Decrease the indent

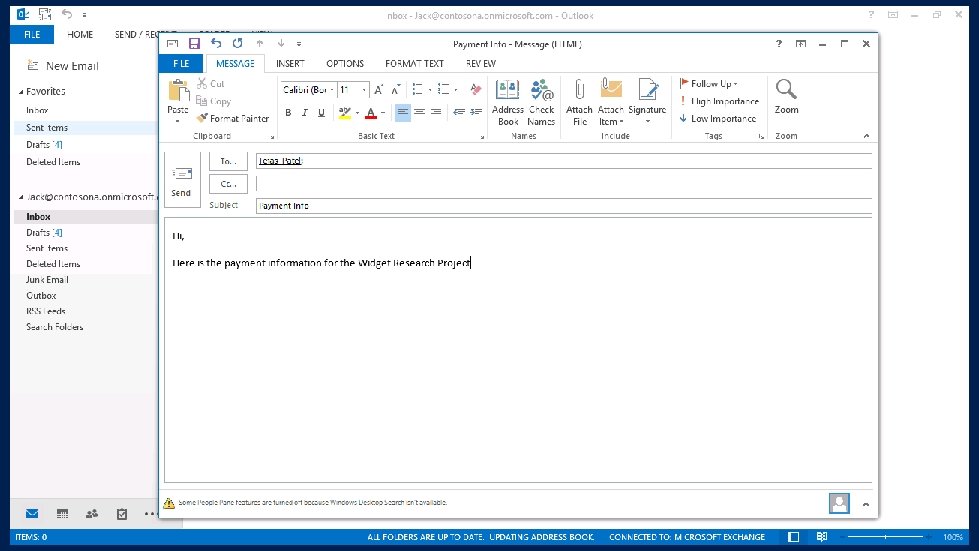[459, 112]
